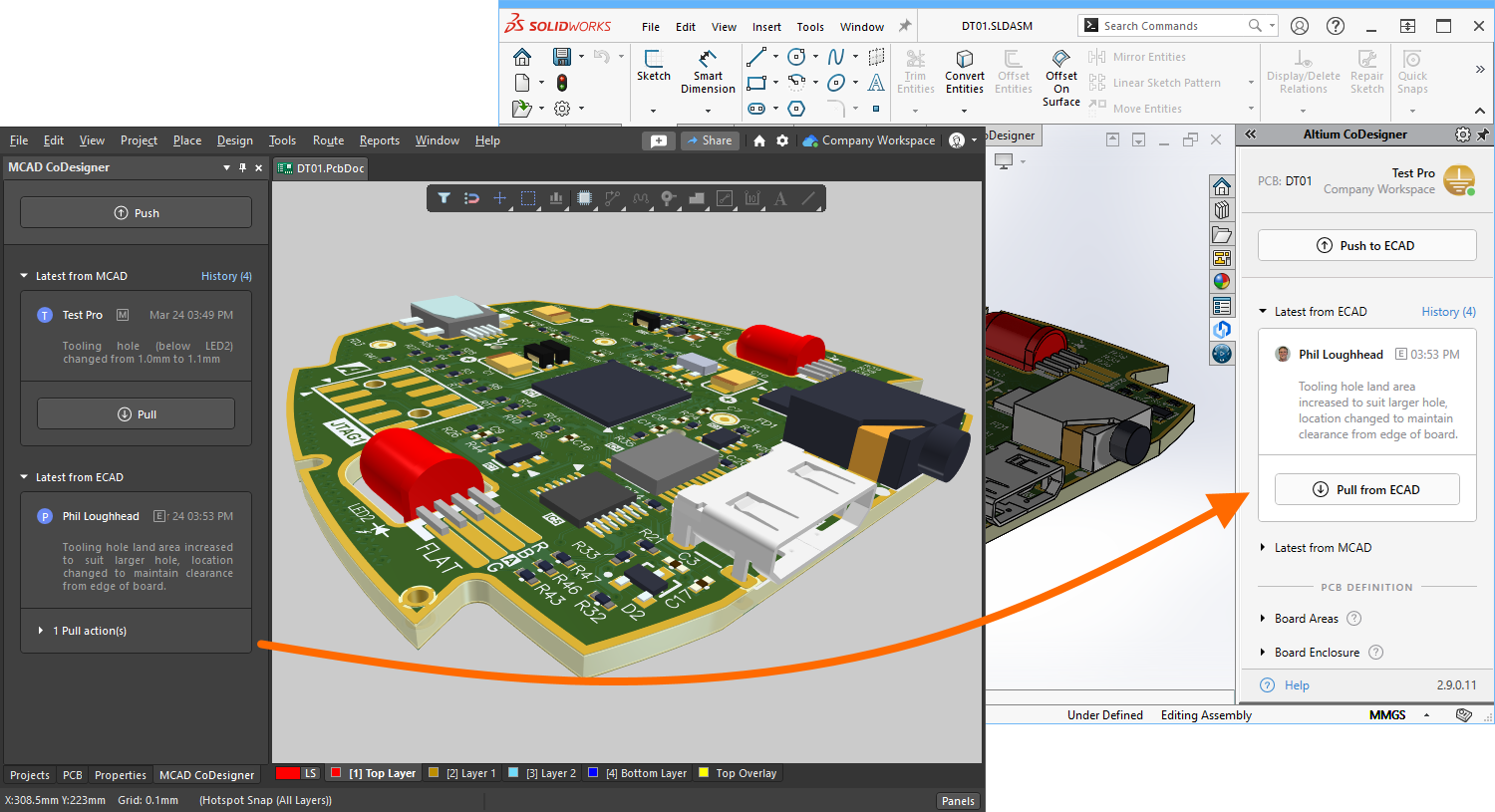
Task: Select the interactive routing icon in the toolbar
Action: 611,198
